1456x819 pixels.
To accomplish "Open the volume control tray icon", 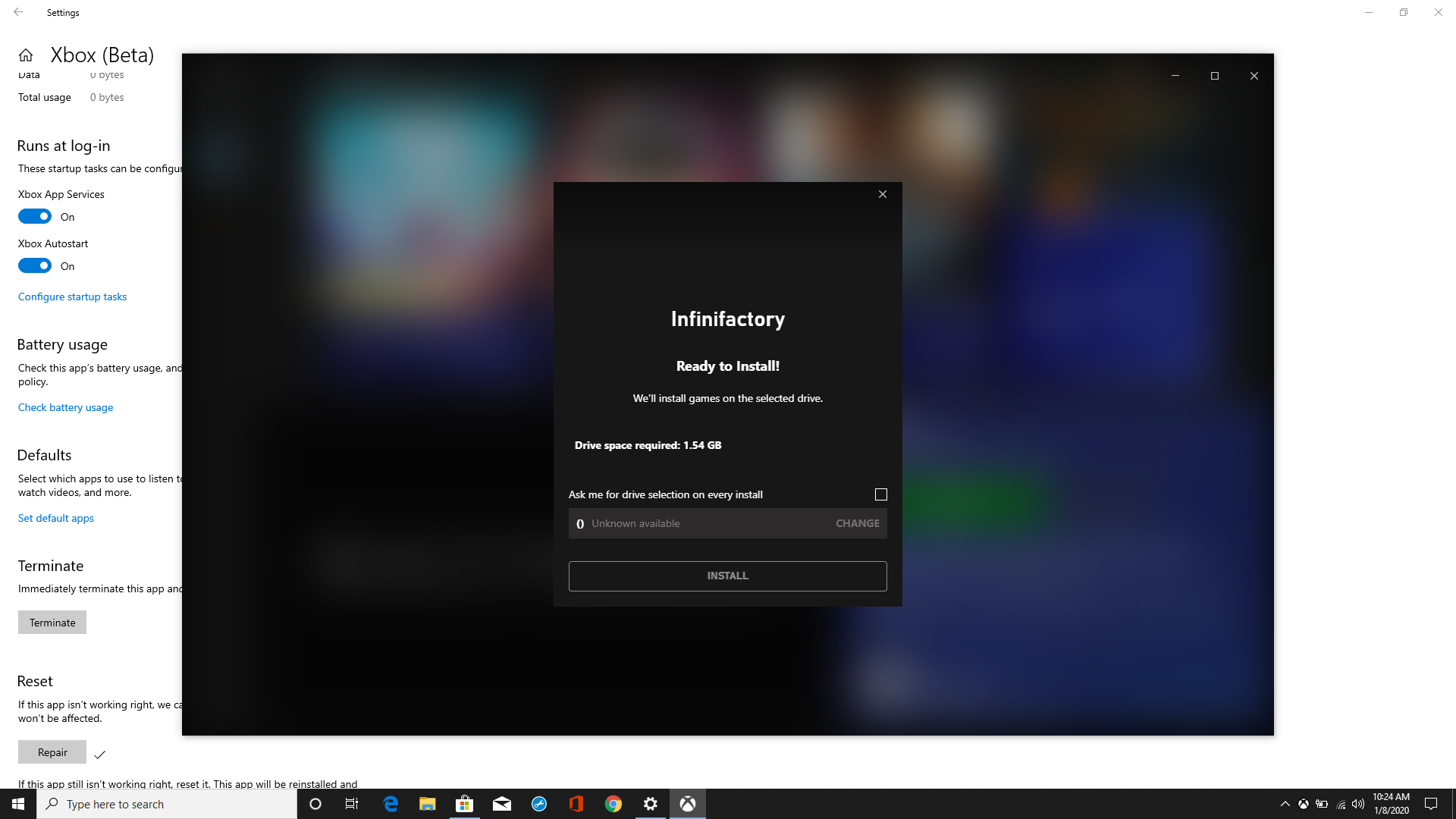I will (1358, 804).
